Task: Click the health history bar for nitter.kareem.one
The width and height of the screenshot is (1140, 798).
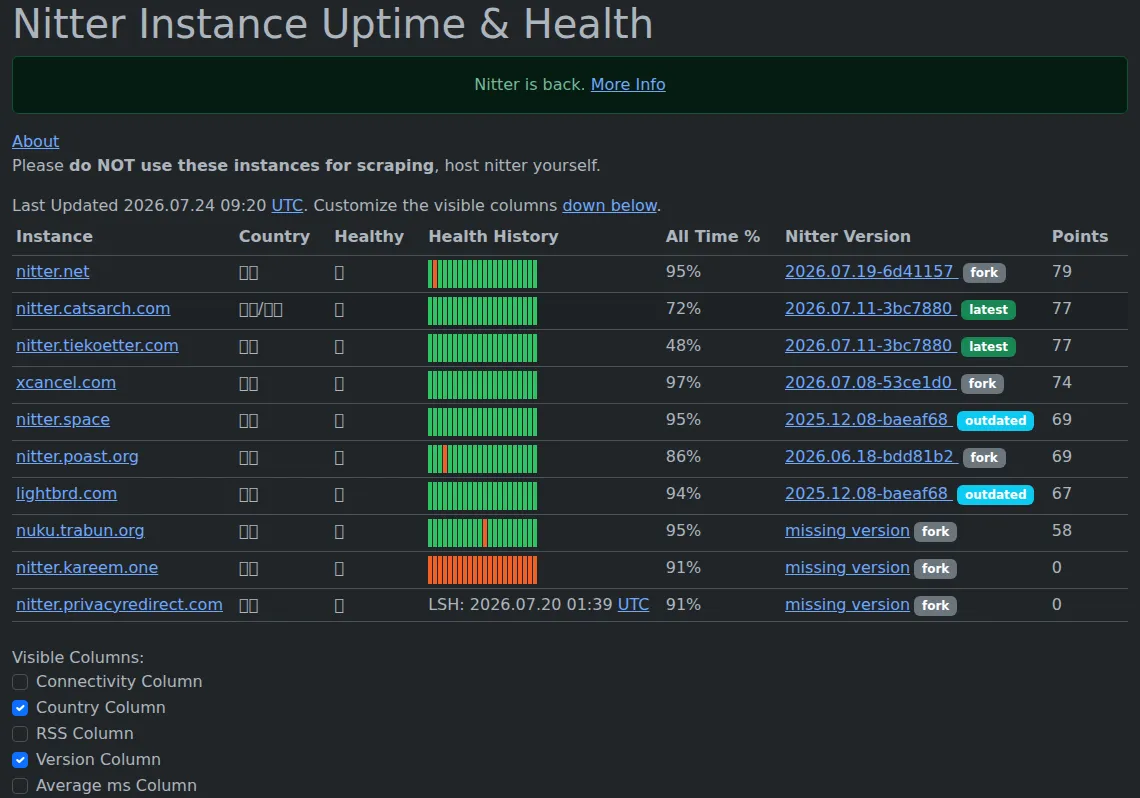Action: (483, 570)
